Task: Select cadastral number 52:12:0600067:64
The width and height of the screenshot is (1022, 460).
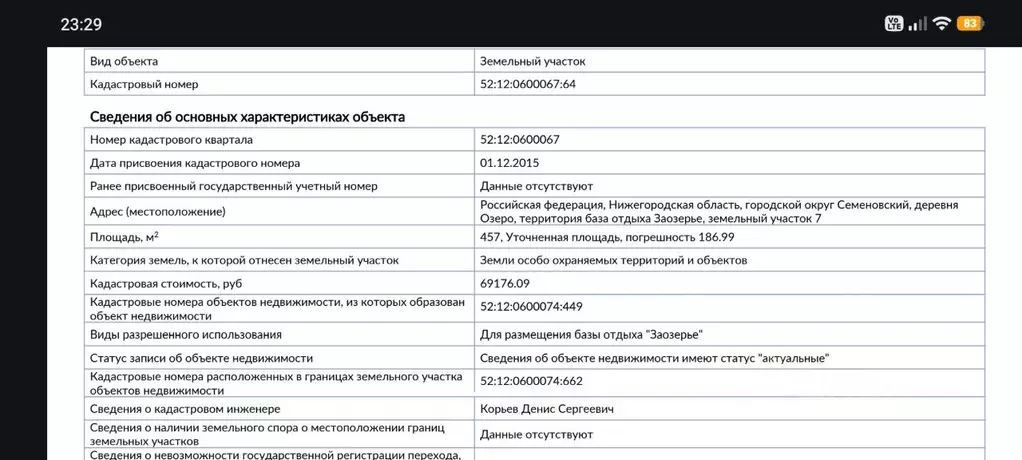Action: click(x=528, y=84)
